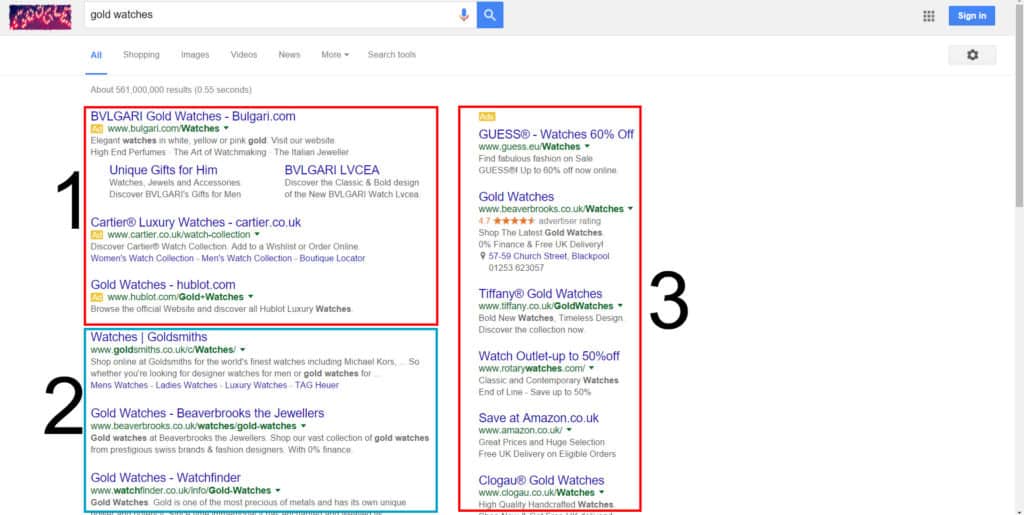Expand arrow next to cartier.co.uk/watch-collection
1024x515 pixels.
[257, 234]
